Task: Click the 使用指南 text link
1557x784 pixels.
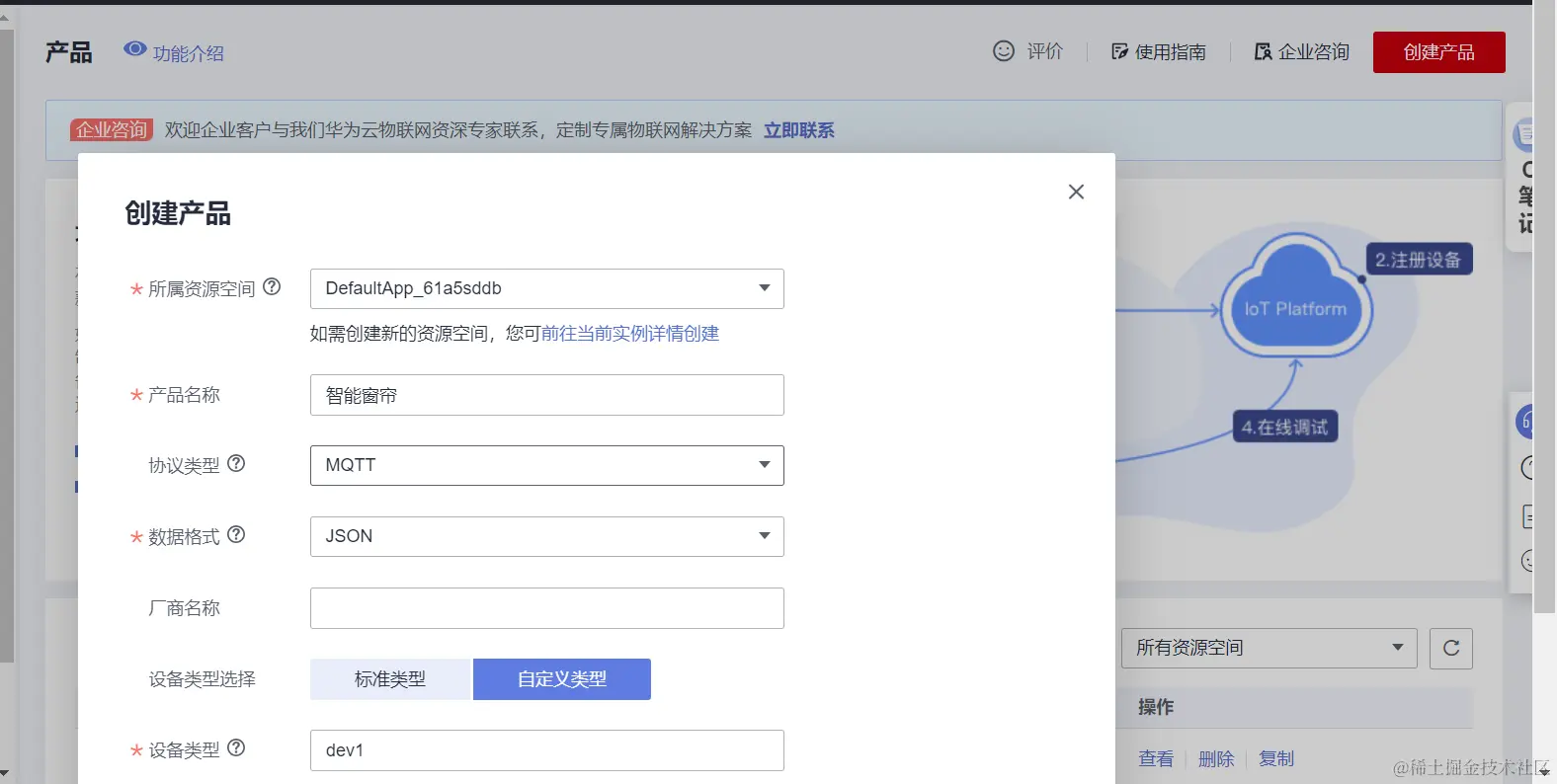Action: point(1171,52)
